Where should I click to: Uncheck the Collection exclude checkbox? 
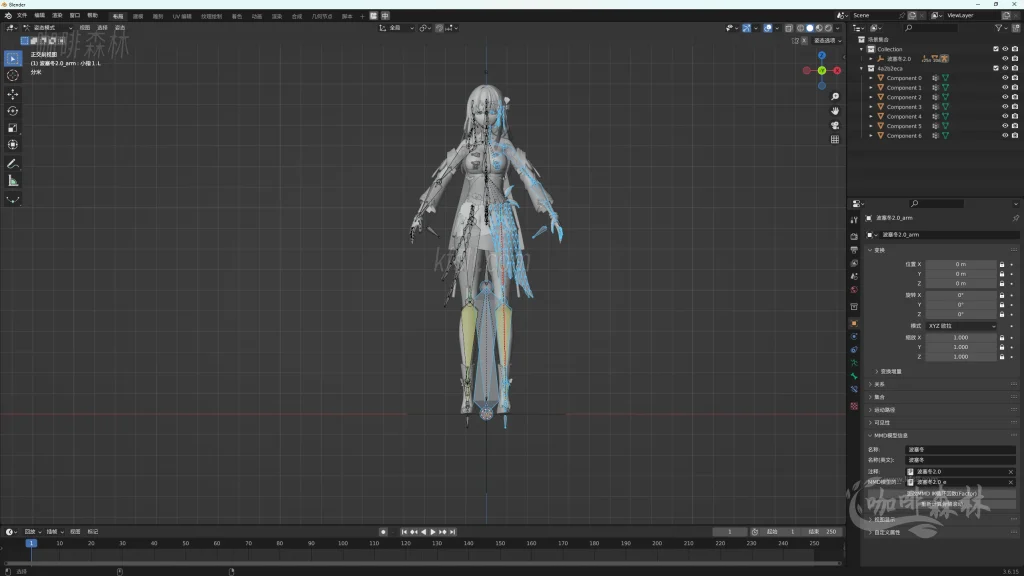click(x=996, y=49)
